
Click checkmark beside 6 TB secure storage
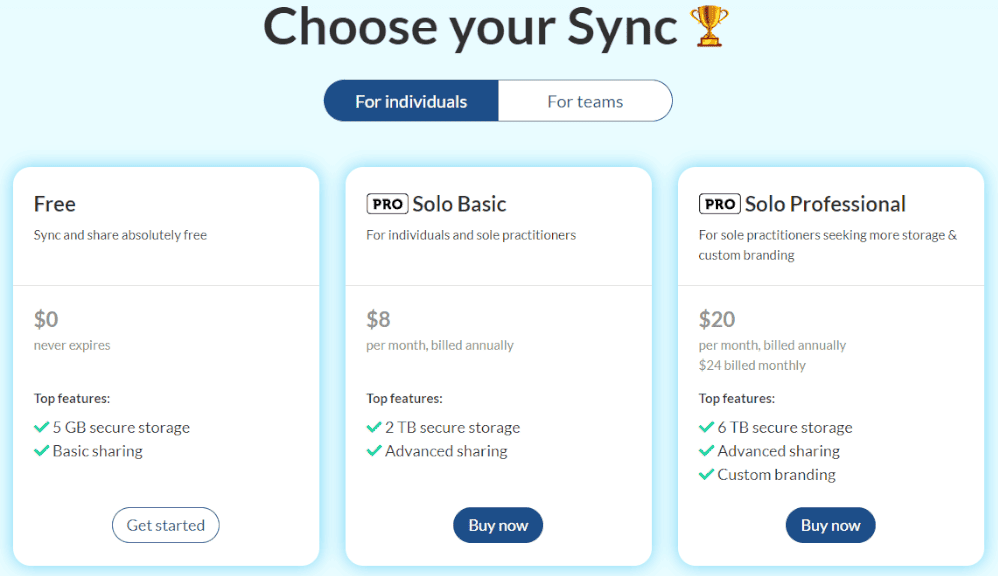pos(707,427)
